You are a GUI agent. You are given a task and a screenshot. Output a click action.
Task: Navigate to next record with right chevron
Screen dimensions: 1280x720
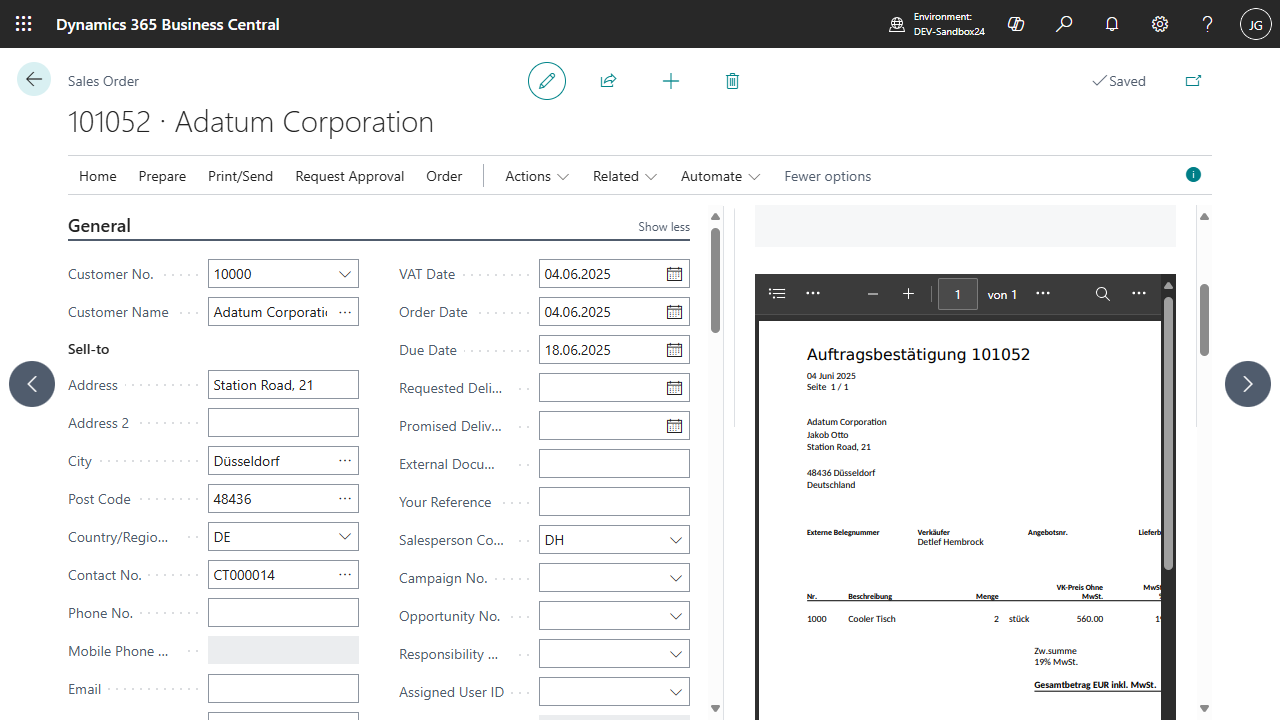pos(1247,383)
